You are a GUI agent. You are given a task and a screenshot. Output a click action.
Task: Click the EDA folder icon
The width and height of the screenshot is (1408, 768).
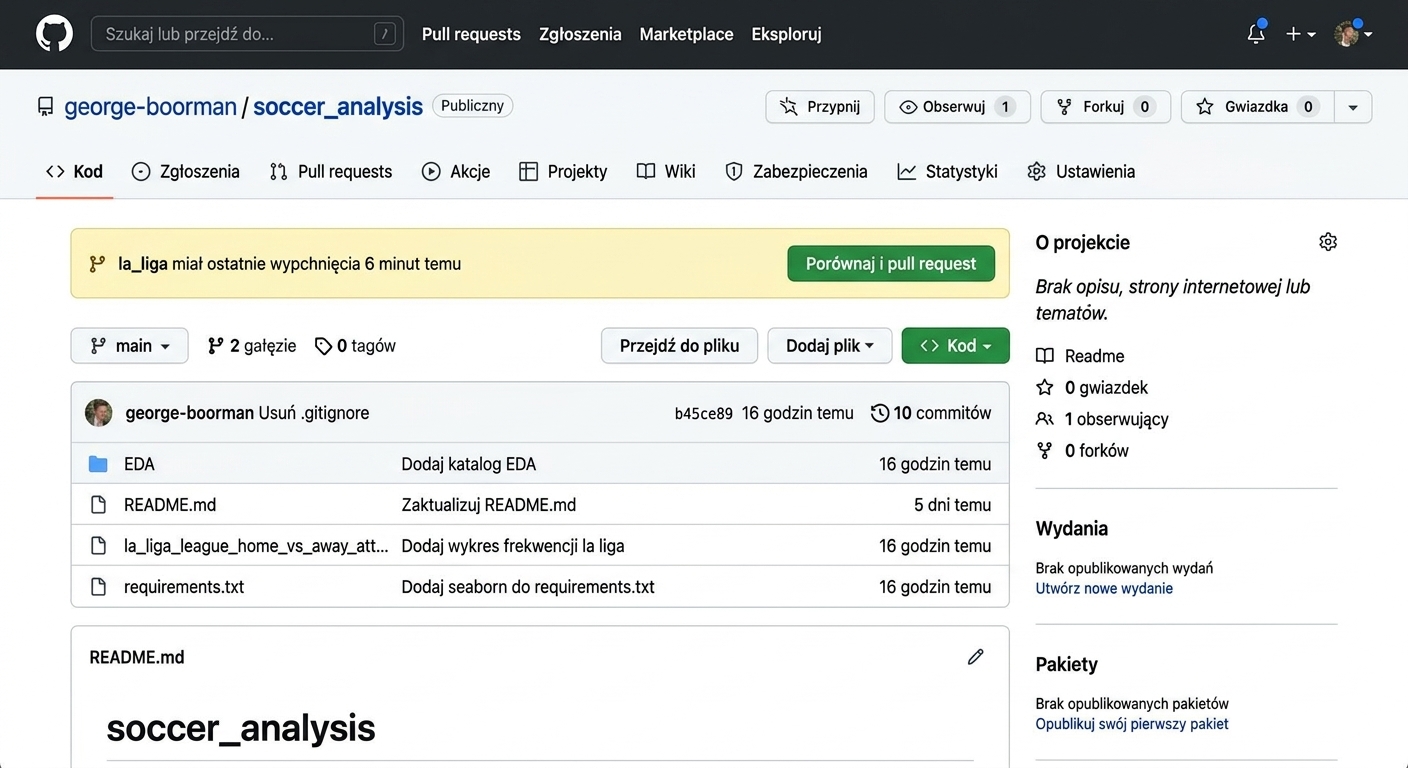coord(98,464)
